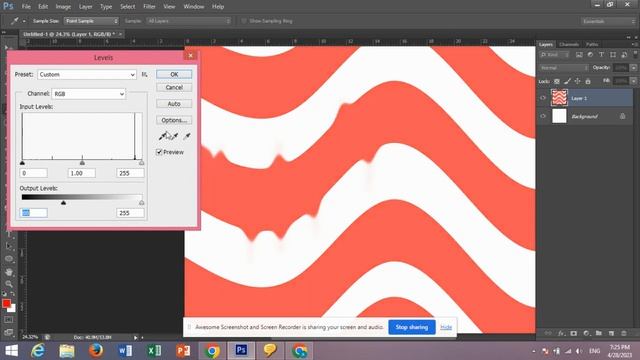Select the Zoom tool in the toolbar
This screenshot has height=360, width=640.
click(9, 284)
